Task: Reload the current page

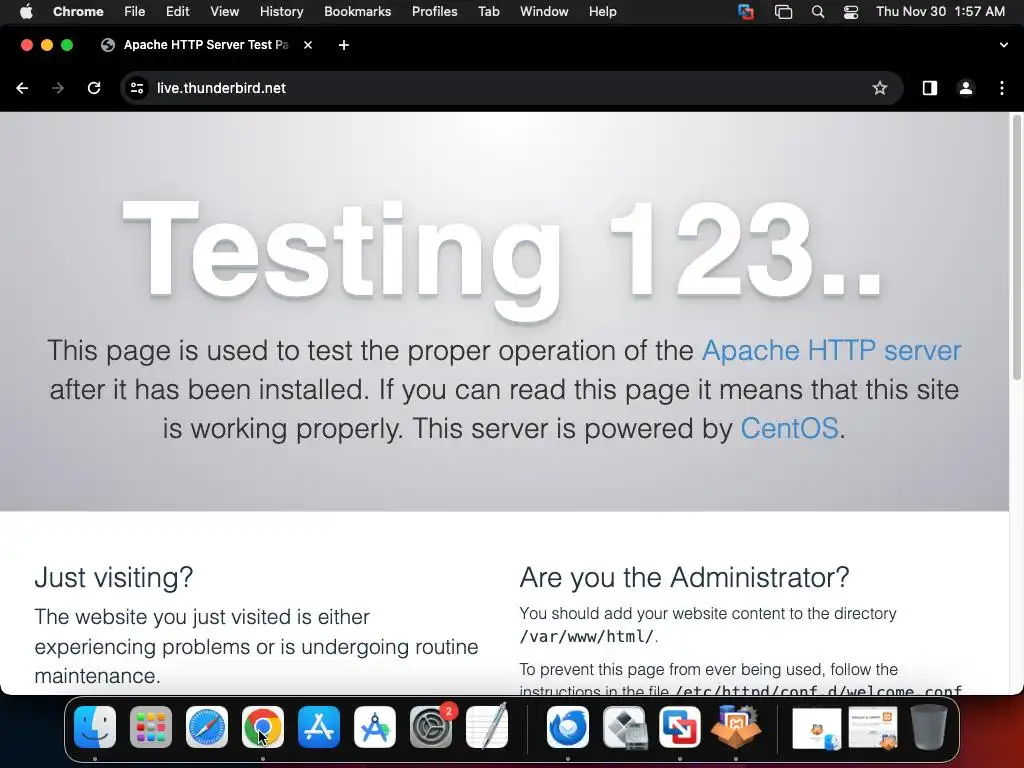Action: [x=94, y=88]
